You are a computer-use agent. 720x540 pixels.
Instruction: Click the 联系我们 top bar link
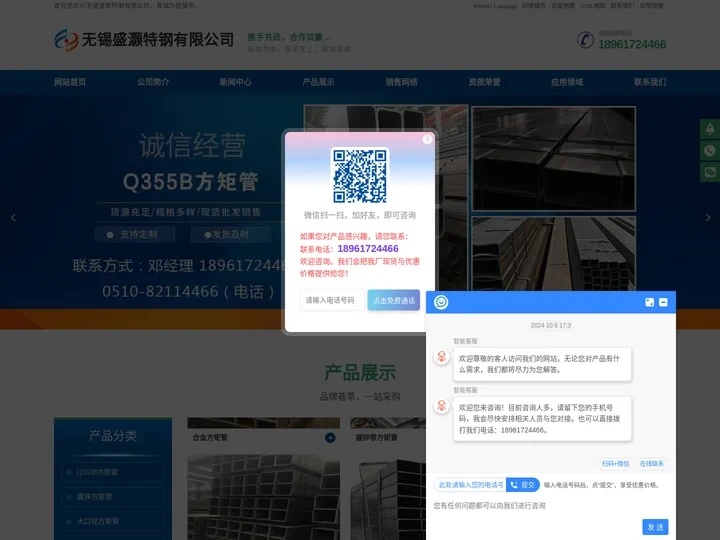pos(622,6)
